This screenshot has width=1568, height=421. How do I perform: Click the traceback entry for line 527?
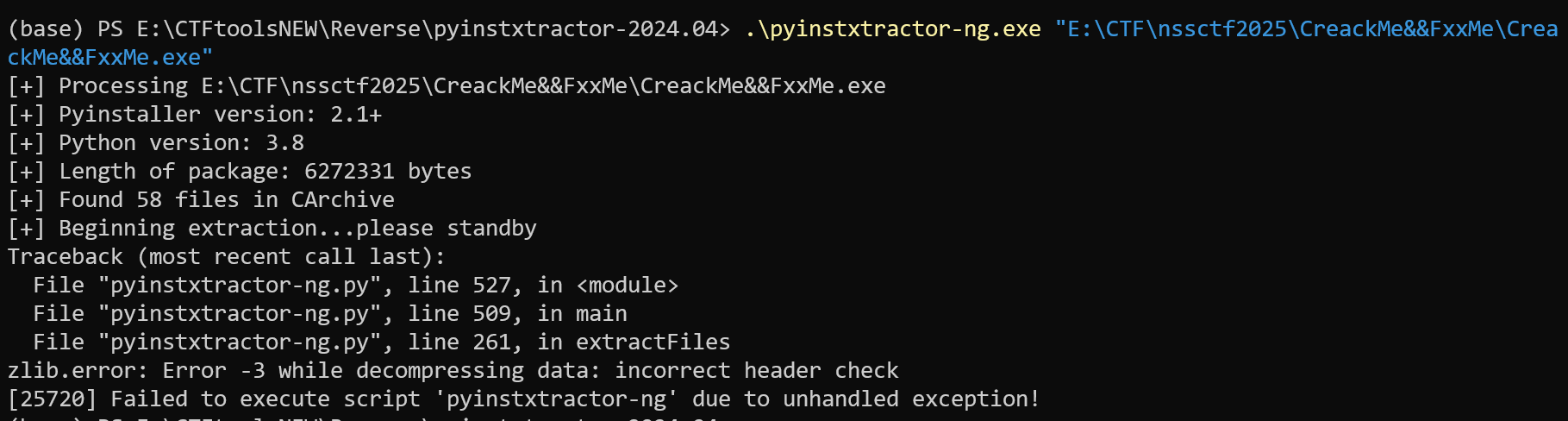click(355, 285)
